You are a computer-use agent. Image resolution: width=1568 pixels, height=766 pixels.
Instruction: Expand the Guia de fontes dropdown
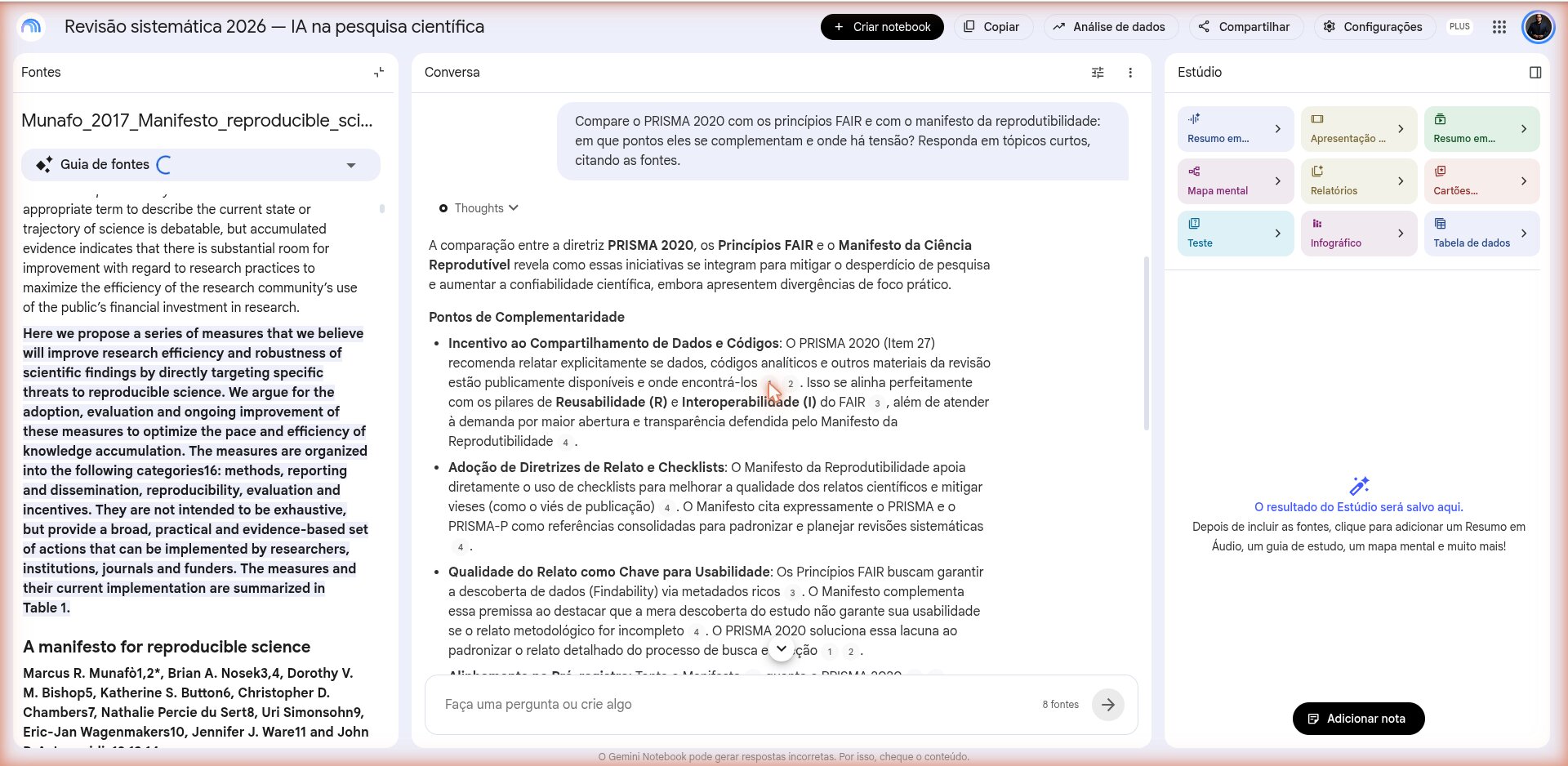[x=351, y=165]
